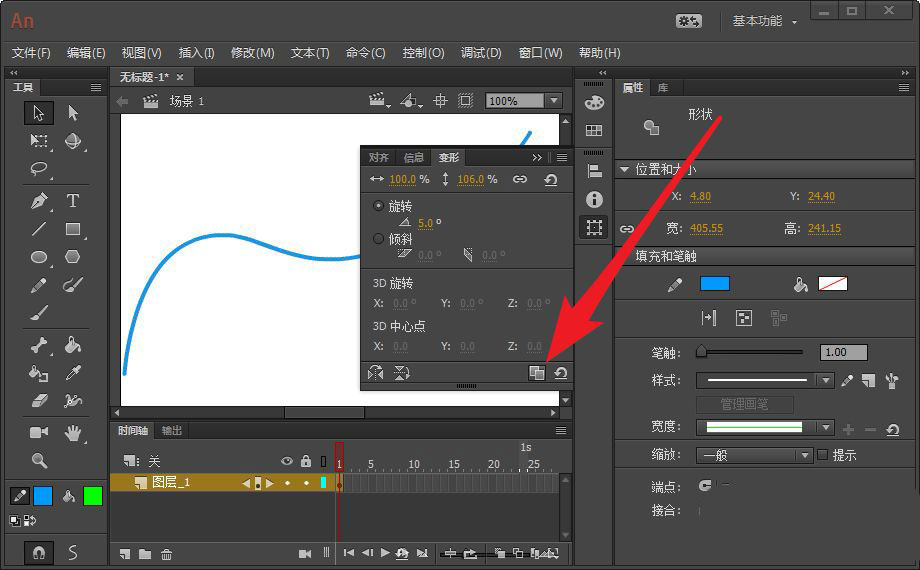
Task: Toggle width-height lock link in Properties
Action: (627, 228)
